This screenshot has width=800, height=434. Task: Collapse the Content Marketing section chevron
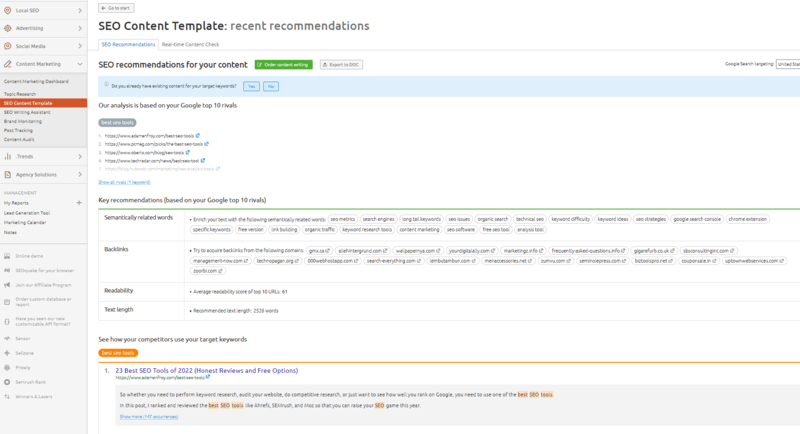[x=80, y=64]
